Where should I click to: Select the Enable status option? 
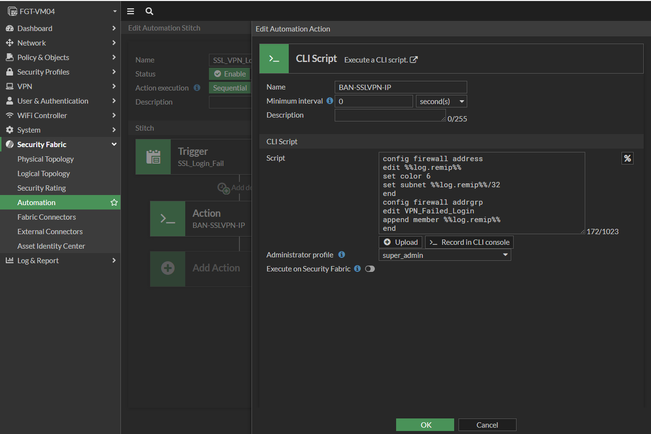(x=229, y=74)
